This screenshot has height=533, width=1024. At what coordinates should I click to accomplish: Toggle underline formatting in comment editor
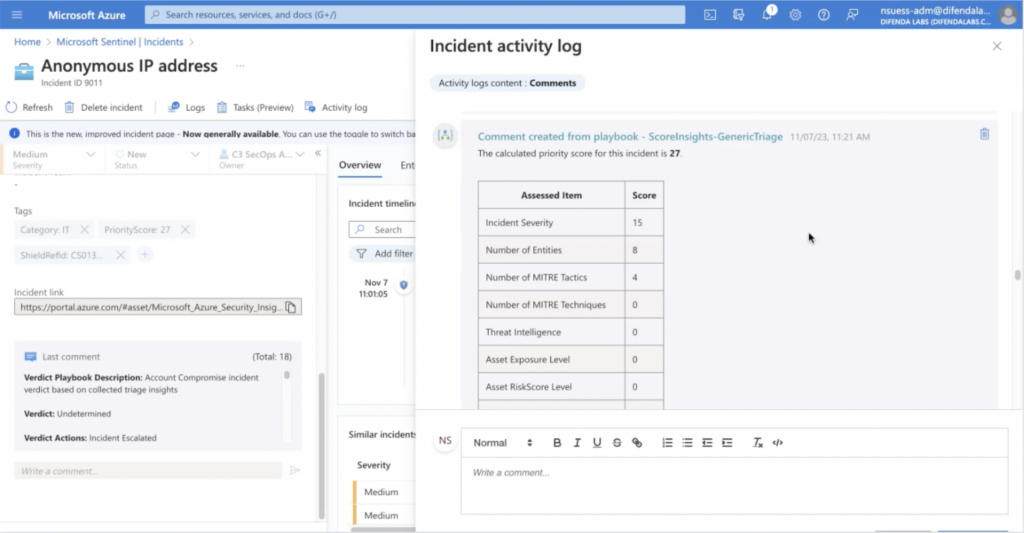597,443
